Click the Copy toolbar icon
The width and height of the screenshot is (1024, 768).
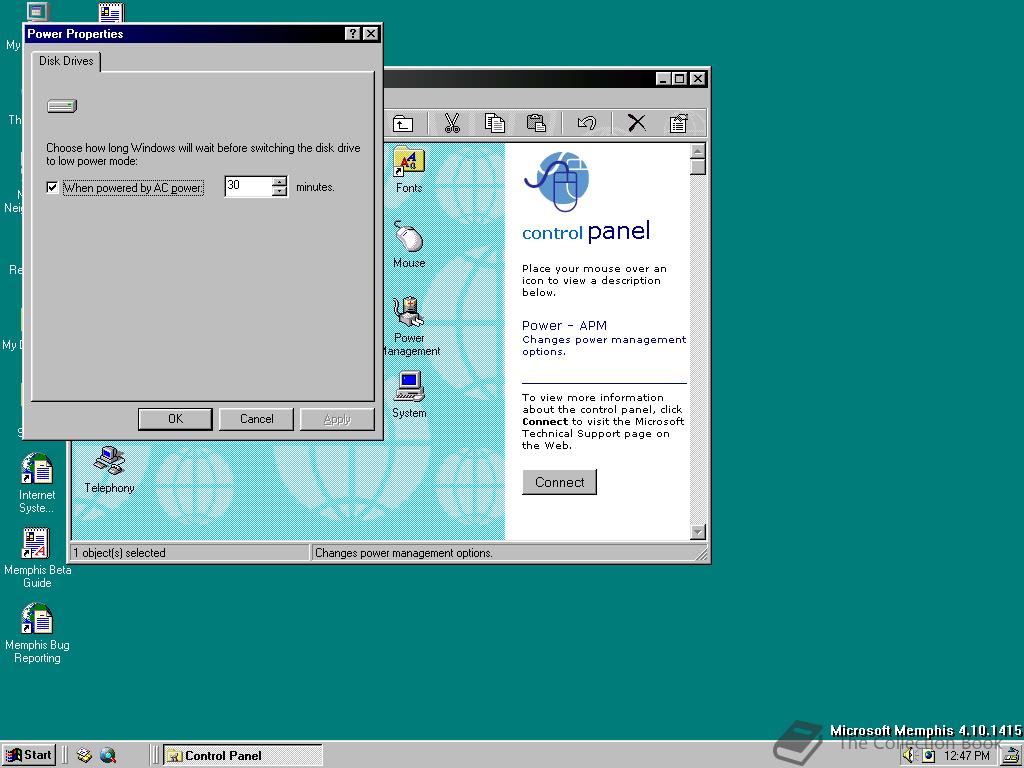[x=494, y=123]
